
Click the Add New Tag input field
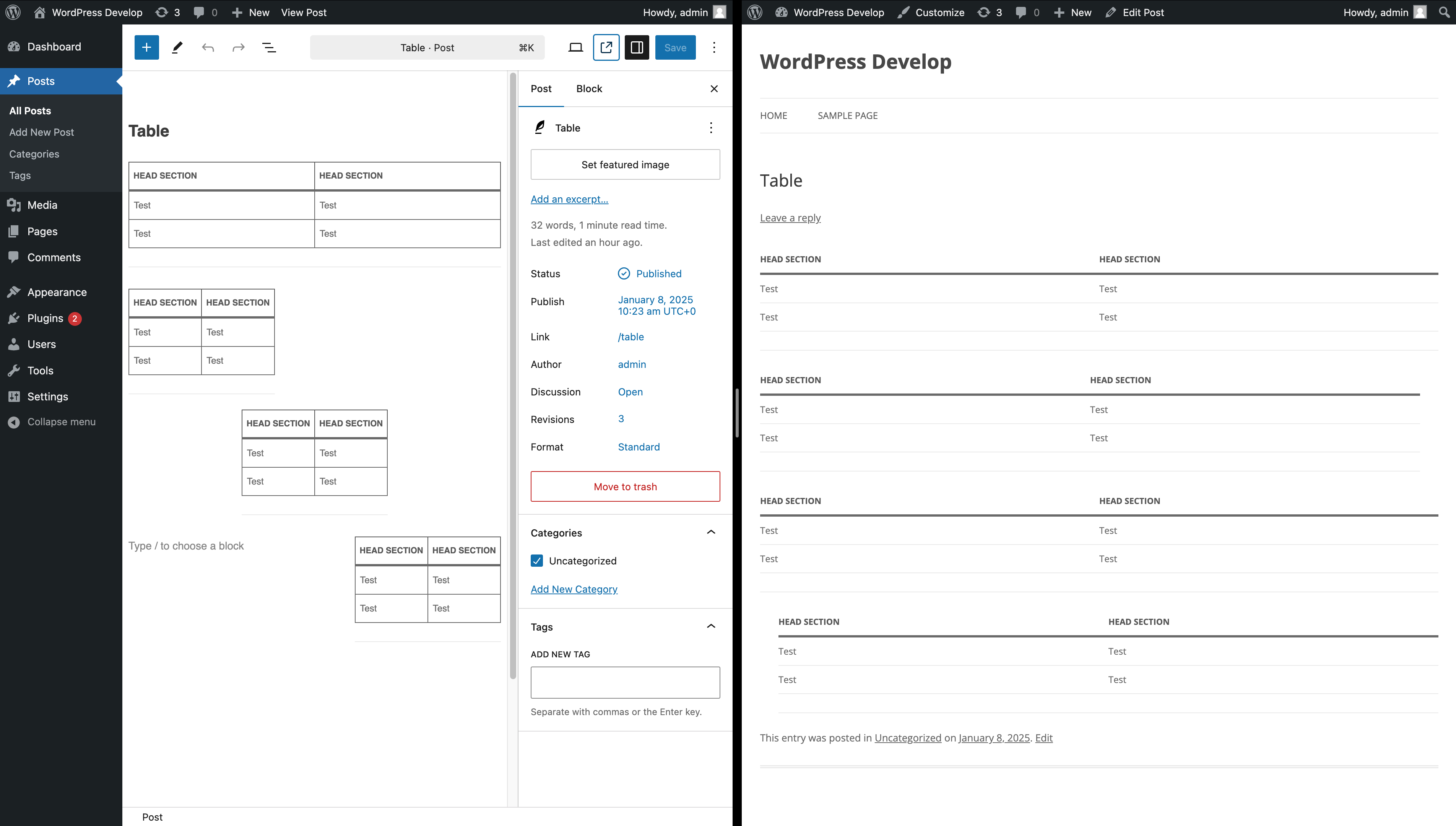[625, 683]
